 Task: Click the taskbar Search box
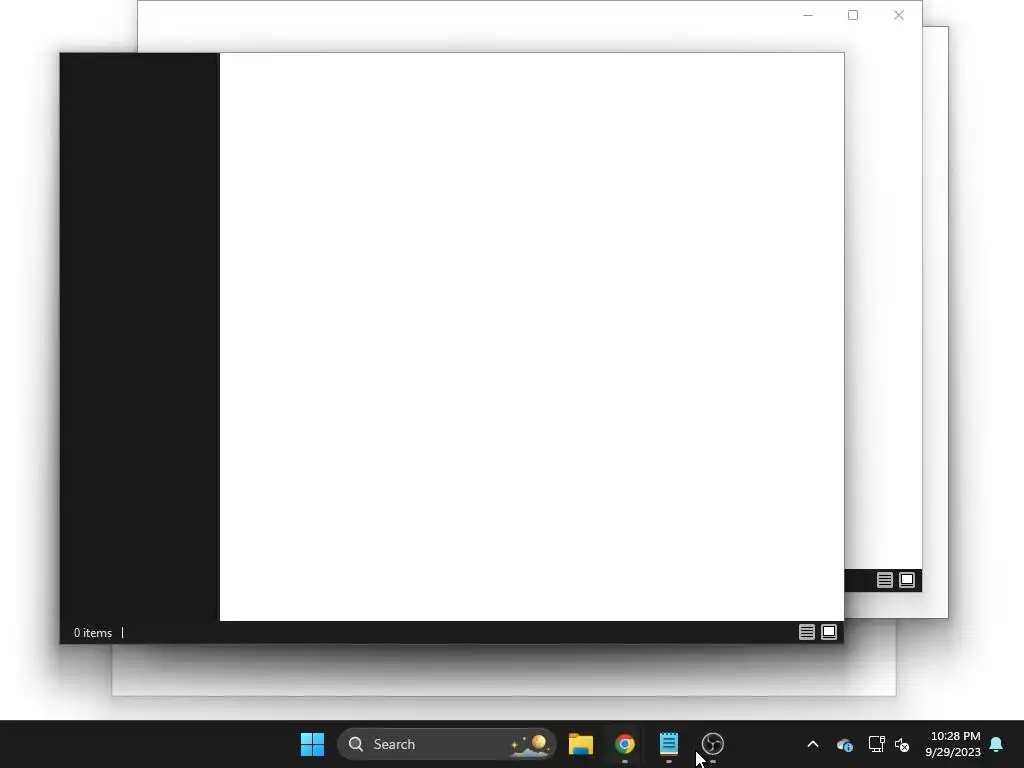pos(447,744)
